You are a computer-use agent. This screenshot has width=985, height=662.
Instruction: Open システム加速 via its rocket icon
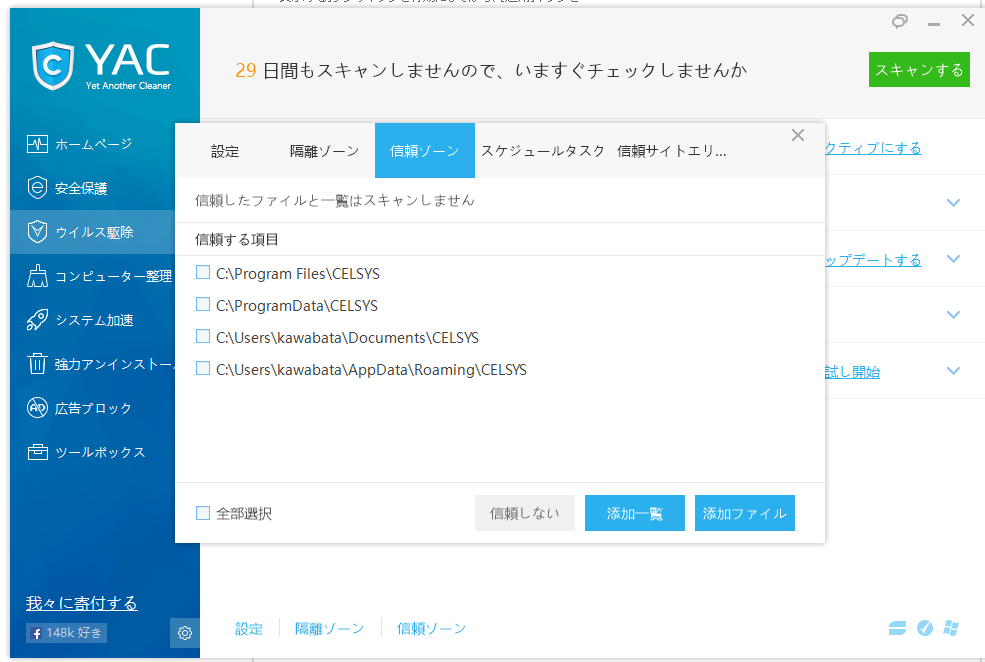point(37,320)
